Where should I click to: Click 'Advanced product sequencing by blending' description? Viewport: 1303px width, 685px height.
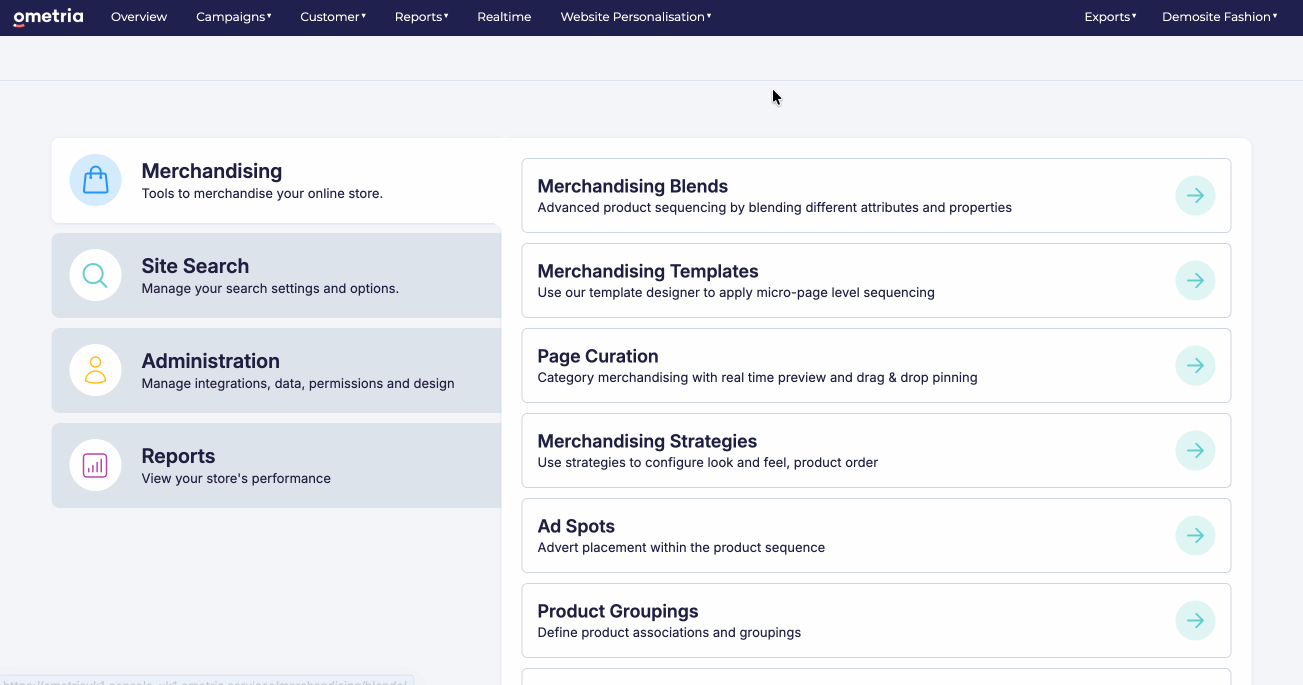(775, 208)
